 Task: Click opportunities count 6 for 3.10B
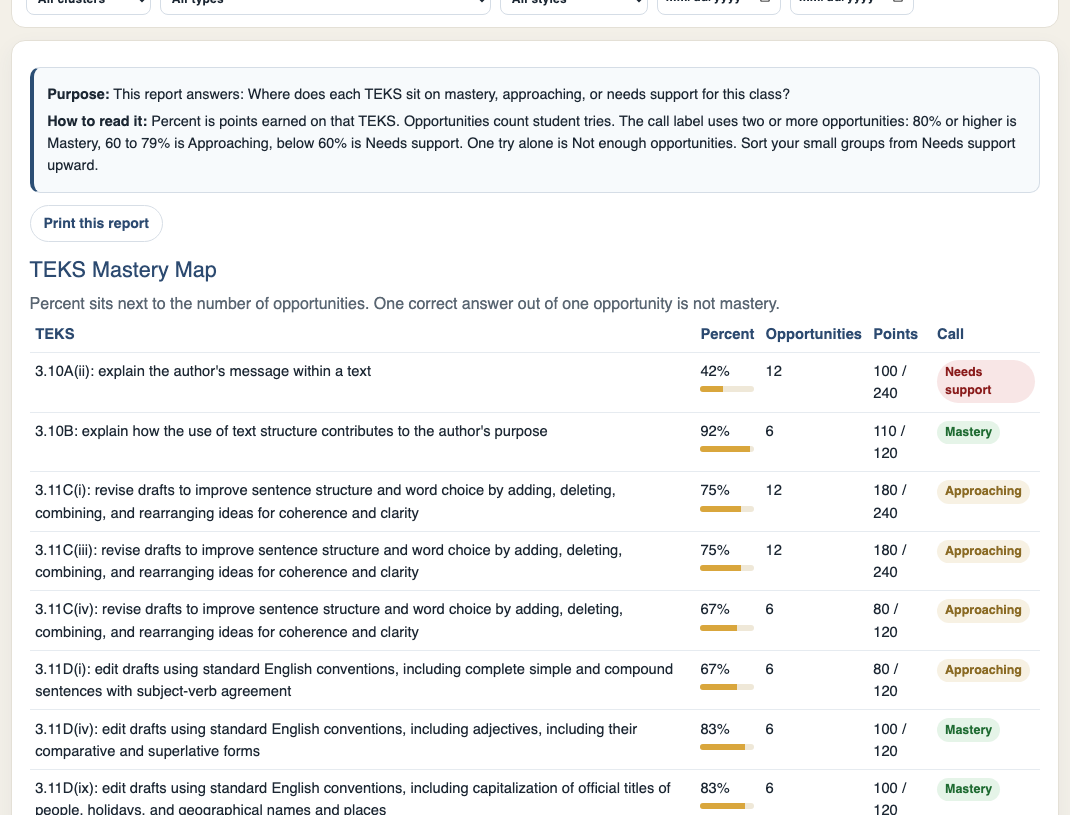click(x=769, y=431)
